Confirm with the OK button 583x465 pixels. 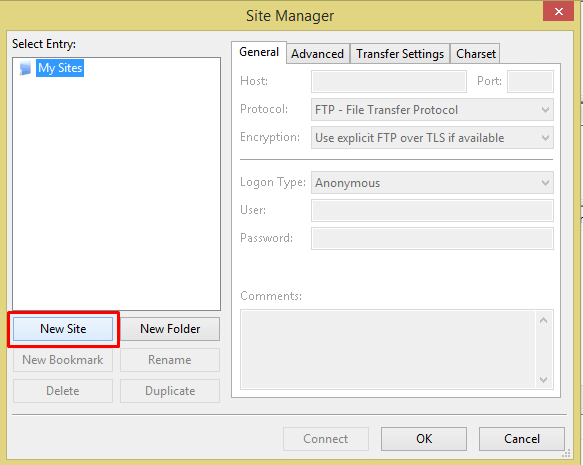click(x=424, y=439)
